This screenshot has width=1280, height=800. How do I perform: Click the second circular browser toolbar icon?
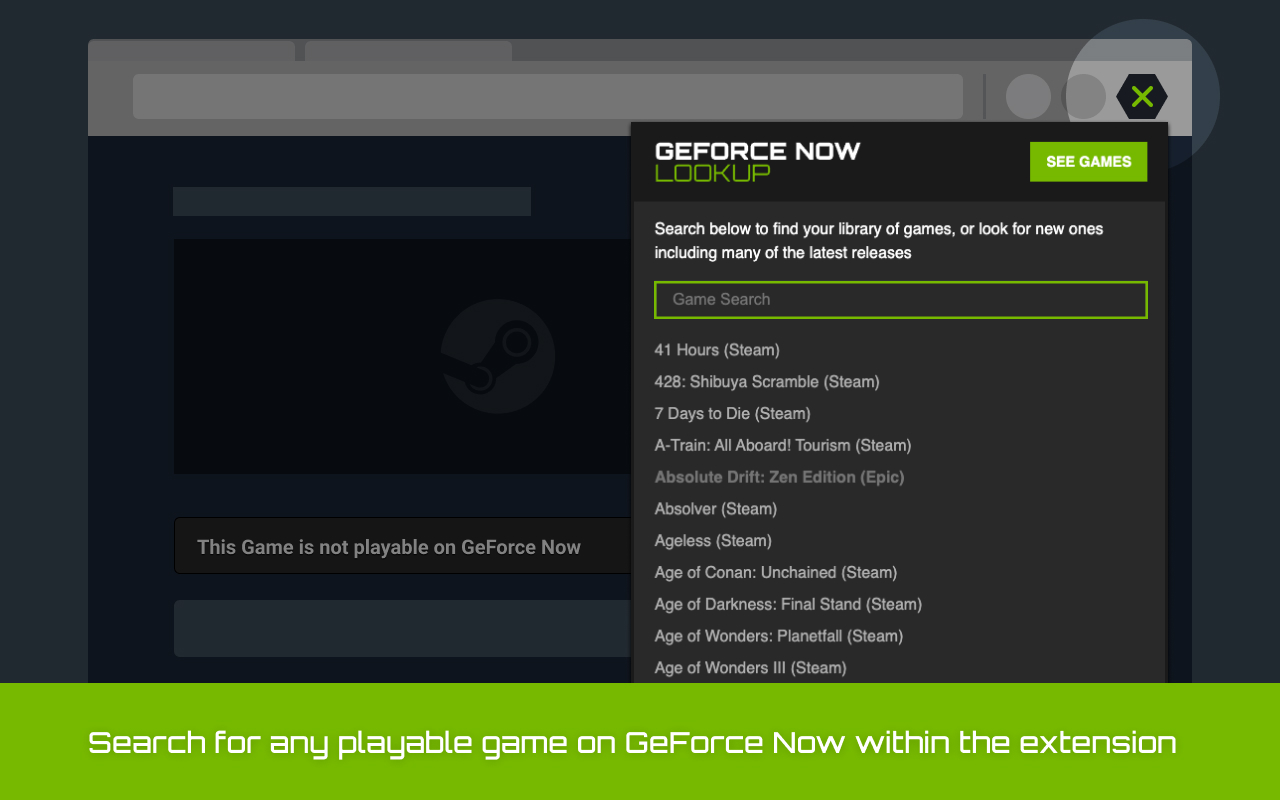pos(1084,96)
